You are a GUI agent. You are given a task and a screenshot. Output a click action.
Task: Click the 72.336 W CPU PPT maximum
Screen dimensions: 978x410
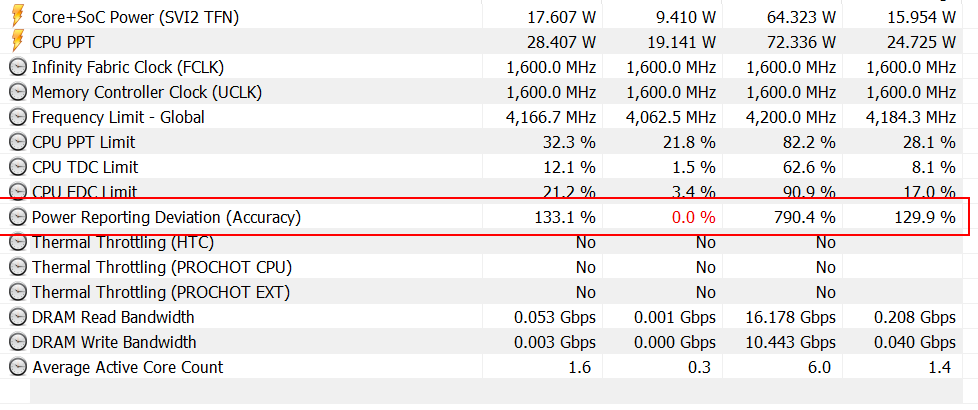[x=796, y=42]
